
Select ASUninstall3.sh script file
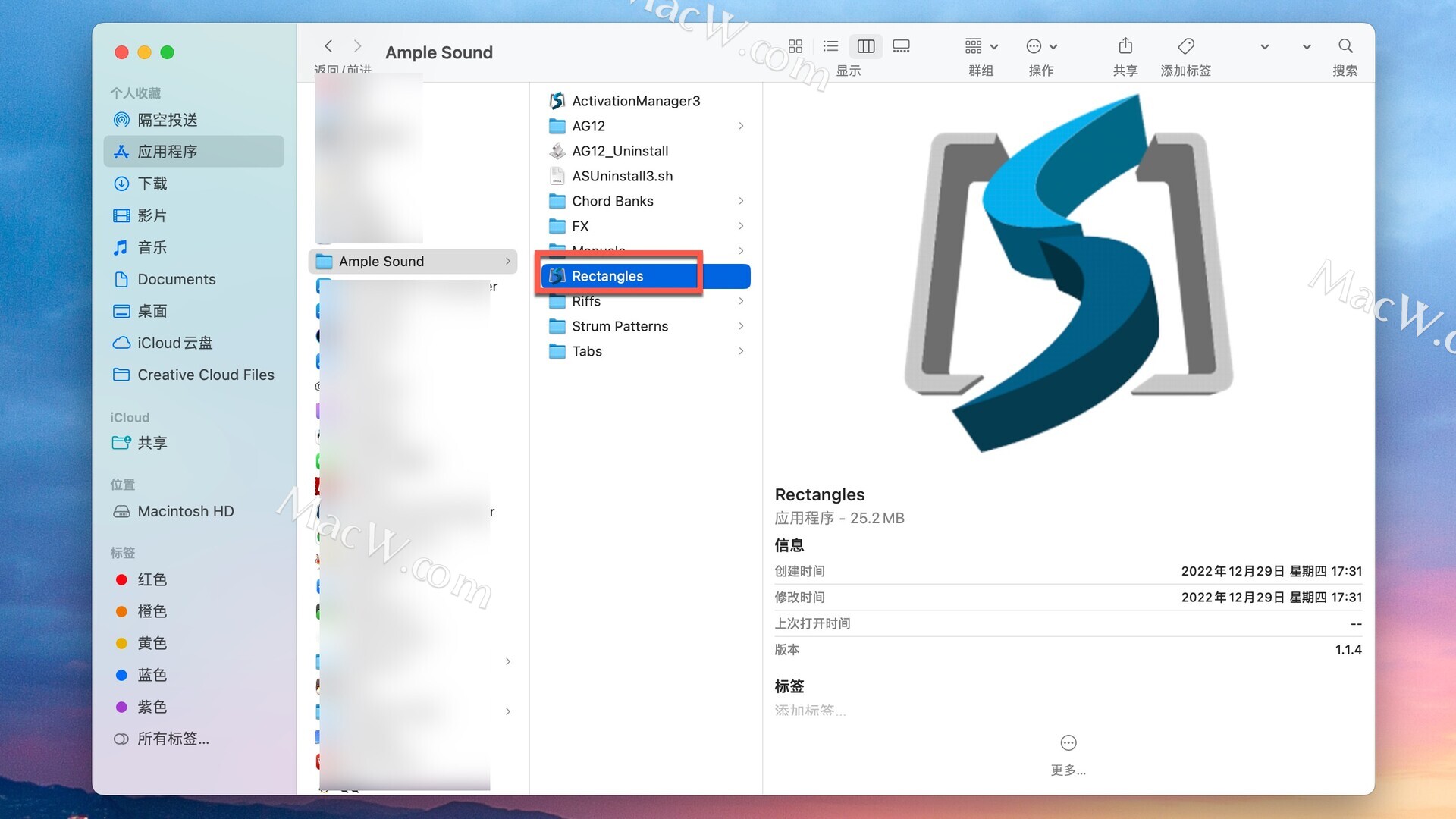pyautogui.click(x=646, y=176)
